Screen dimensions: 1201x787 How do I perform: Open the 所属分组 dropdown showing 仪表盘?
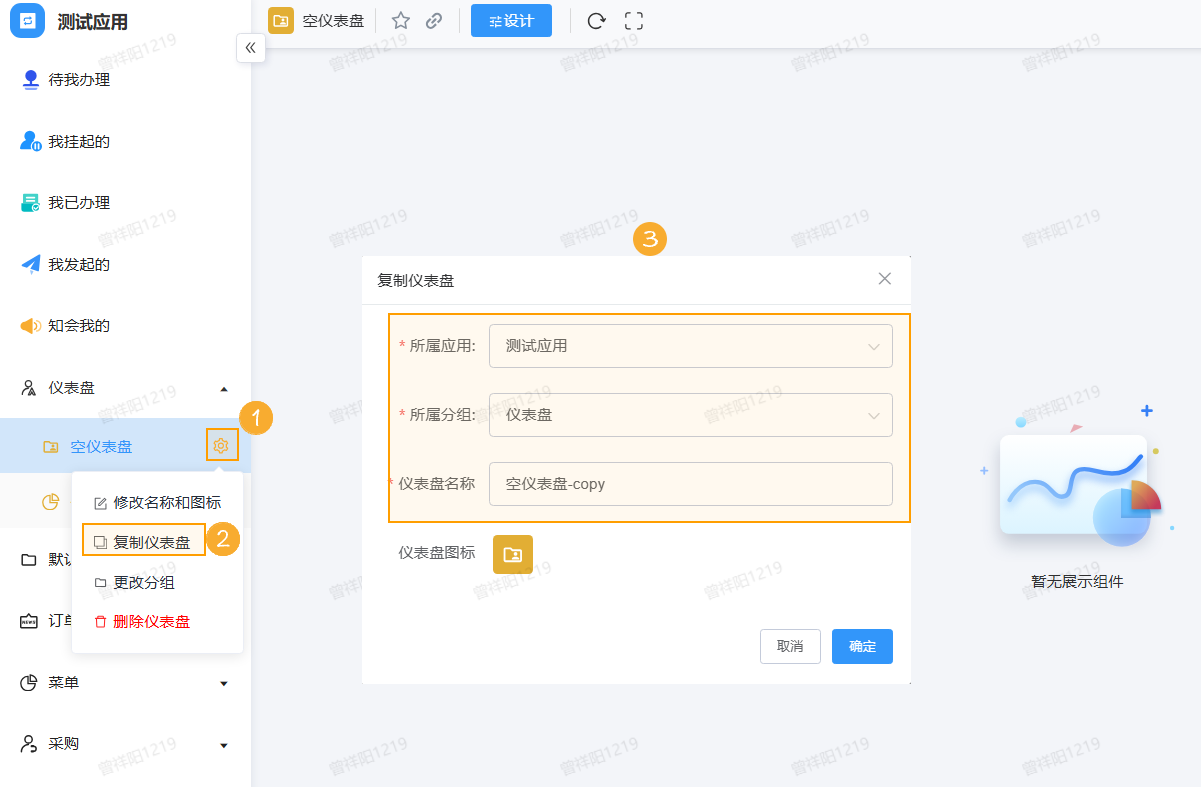(690, 414)
